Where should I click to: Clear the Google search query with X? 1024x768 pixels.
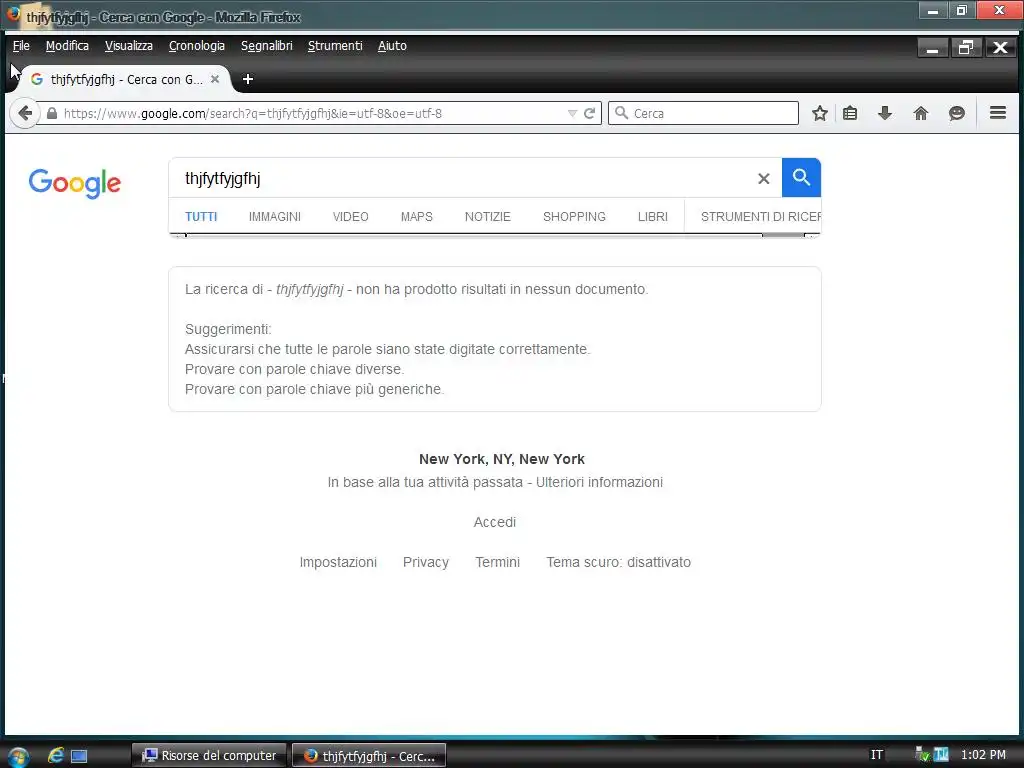point(763,178)
